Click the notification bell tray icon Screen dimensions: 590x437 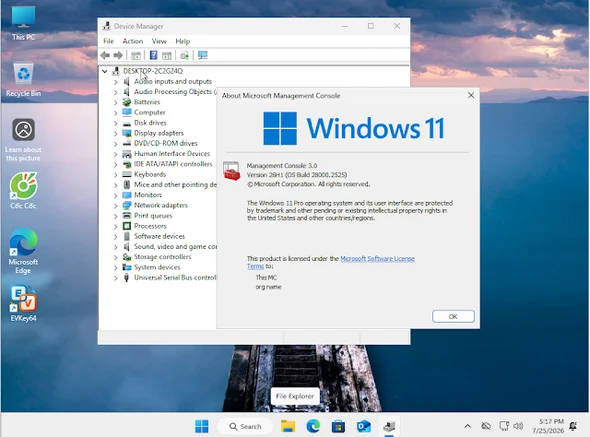pyautogui.click(x=573, y=426)
